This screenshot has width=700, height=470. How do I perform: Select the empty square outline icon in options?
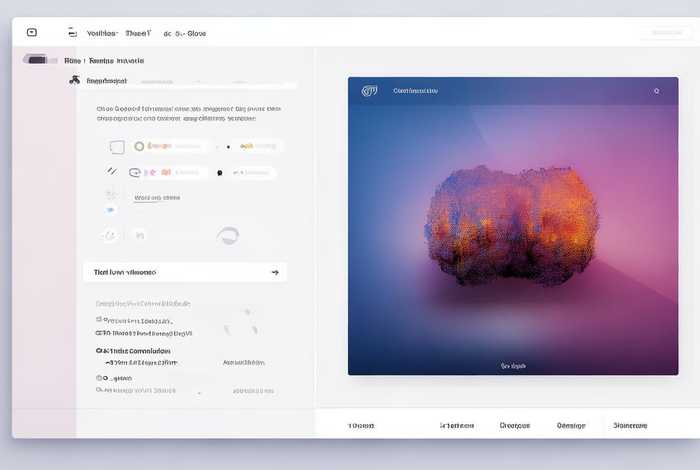(117, 147)
